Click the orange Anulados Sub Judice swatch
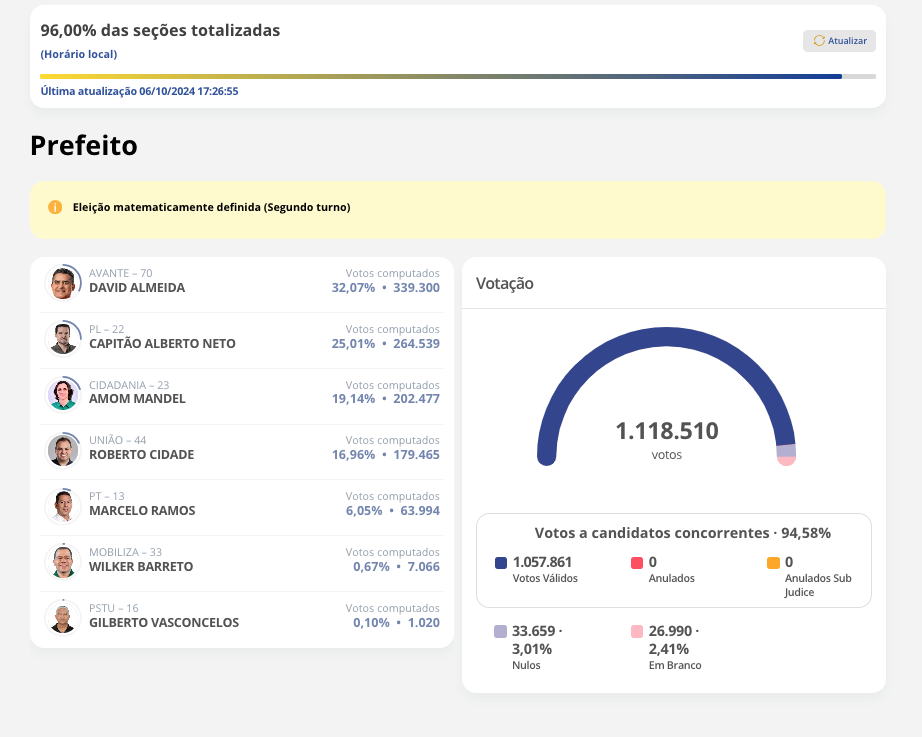The width and height of the screenshot is (922, 737). tap(773, 563)
